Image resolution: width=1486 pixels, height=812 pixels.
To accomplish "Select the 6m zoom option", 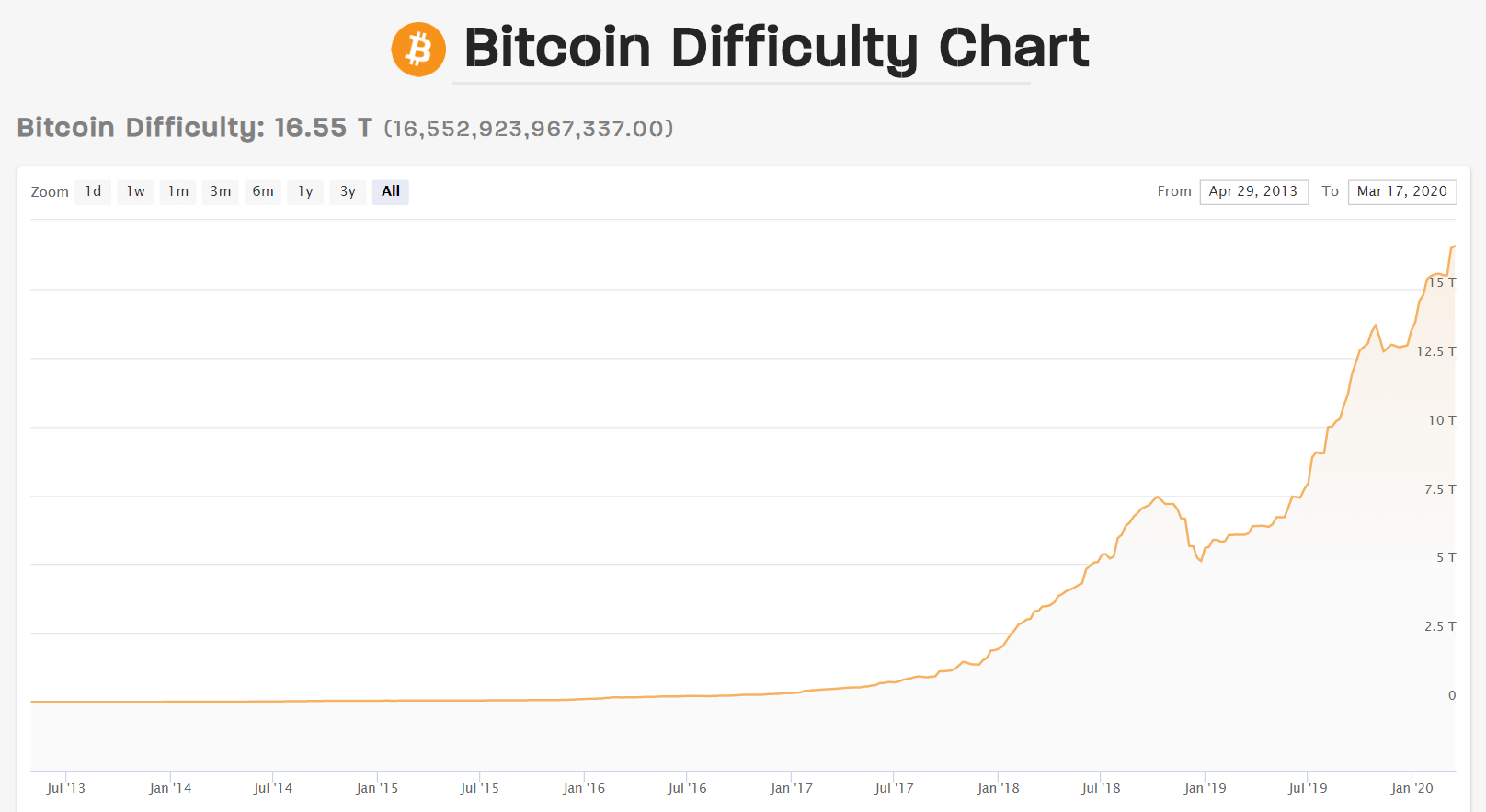I will tap(262, 191).
